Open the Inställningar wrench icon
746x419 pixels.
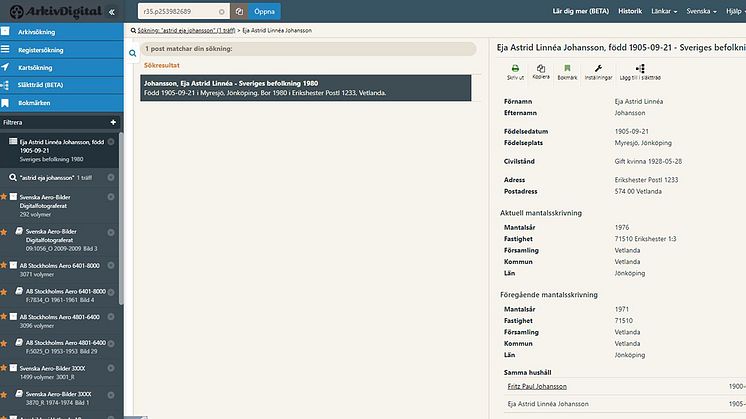pyautogui.click(x=599, y=72)
